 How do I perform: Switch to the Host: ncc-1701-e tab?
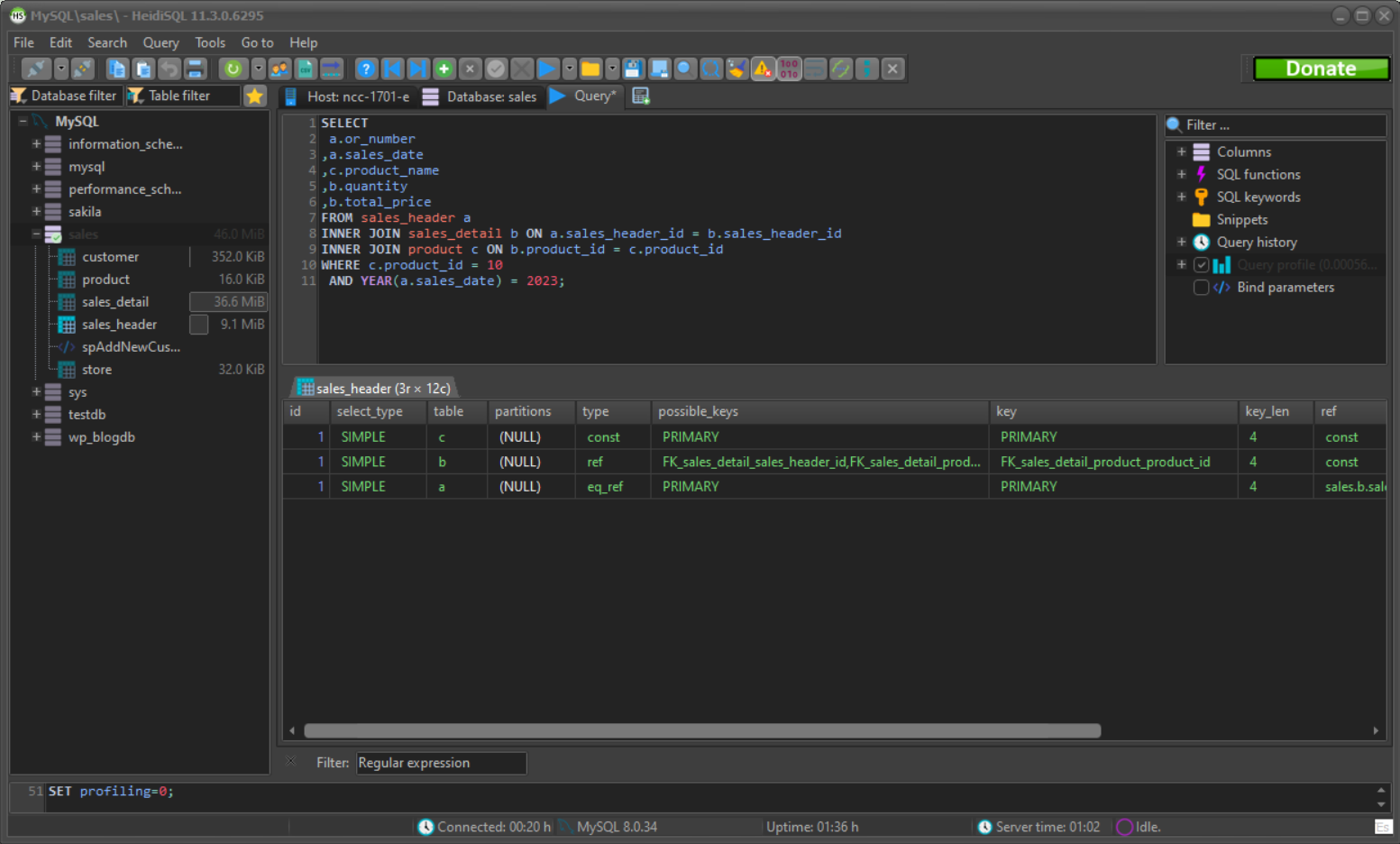click(x=346, y=96)
